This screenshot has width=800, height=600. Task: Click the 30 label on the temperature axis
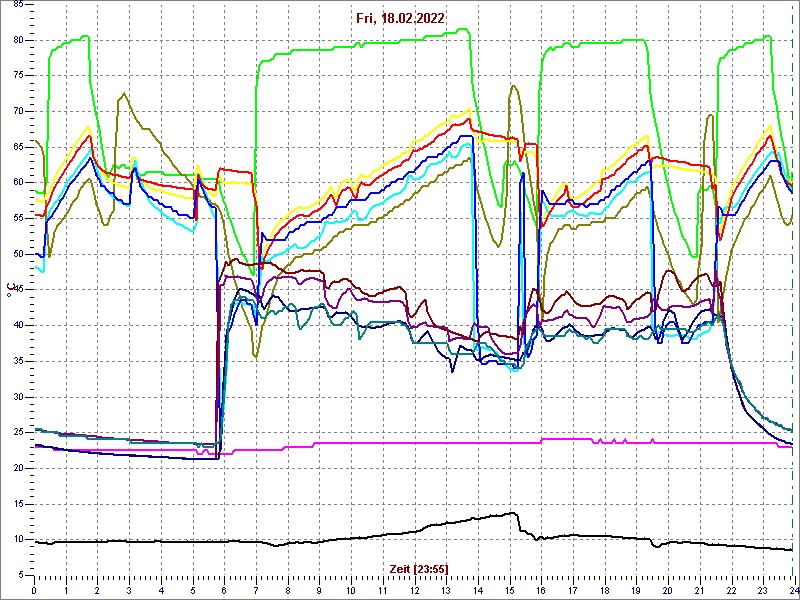pos(17,397)
